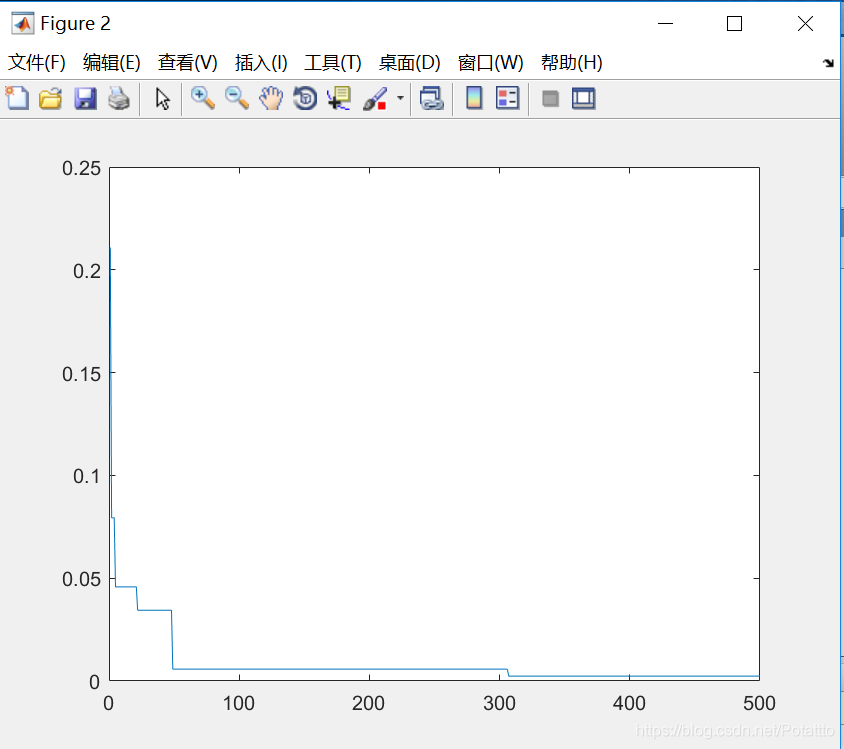Click the x-axis label 500

click(x=759, y=703)
